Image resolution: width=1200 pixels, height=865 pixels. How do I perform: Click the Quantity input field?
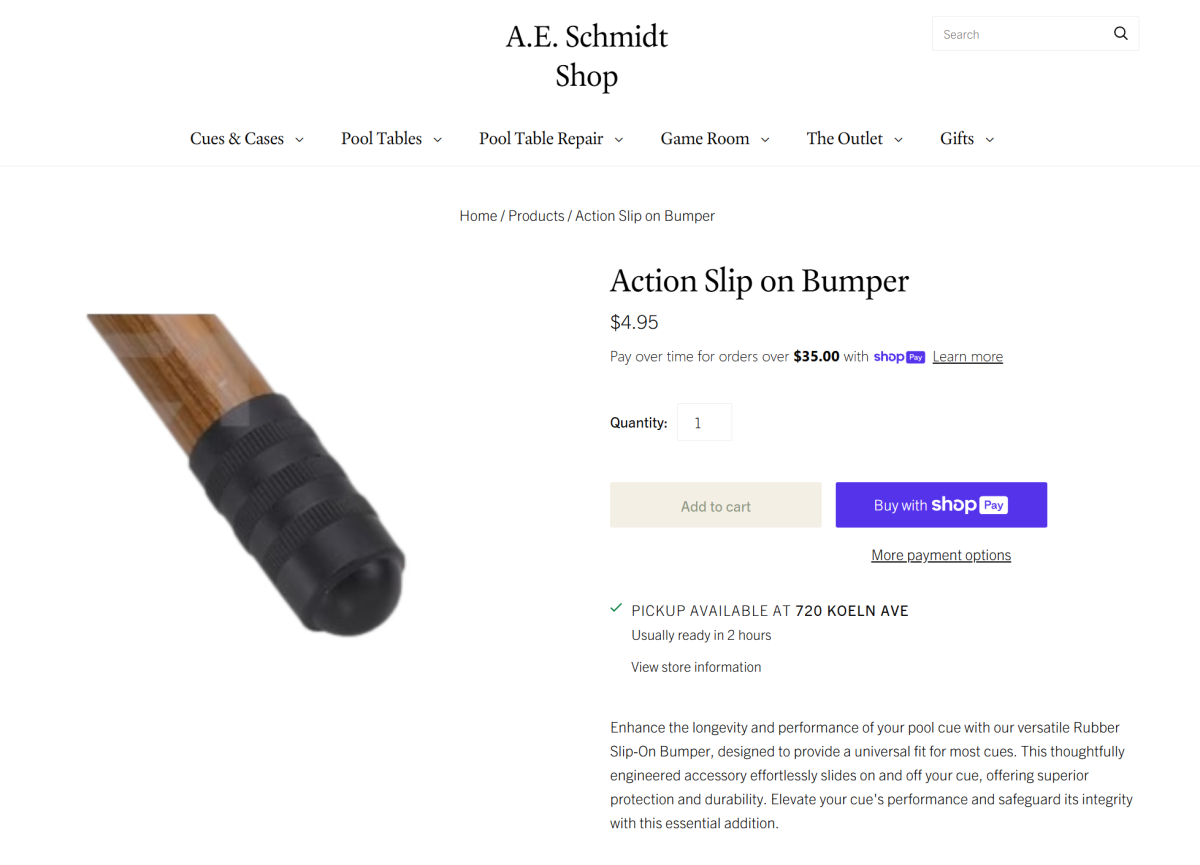click(x=704, y=423)
